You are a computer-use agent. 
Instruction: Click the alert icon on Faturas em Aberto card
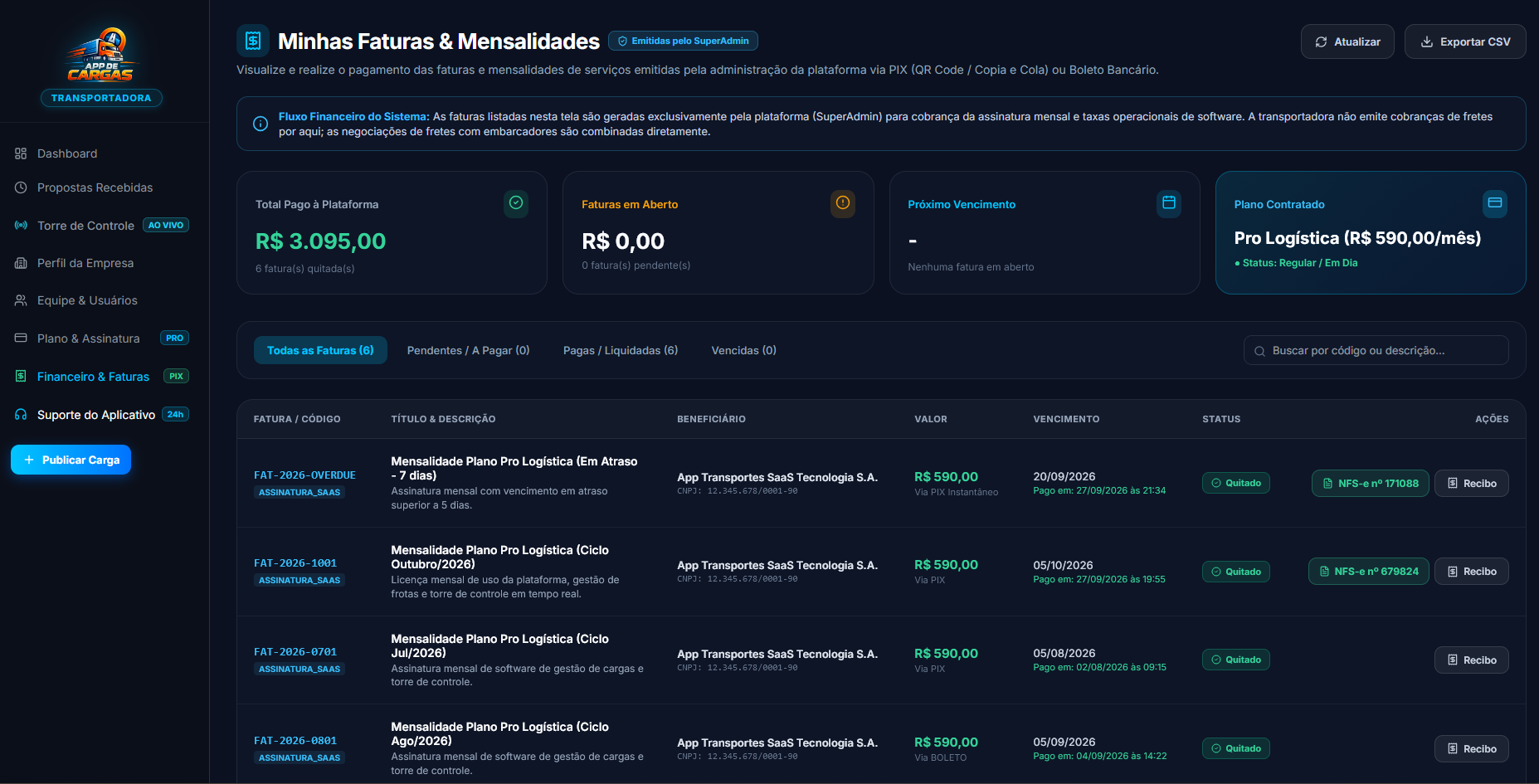tap(843, 203)
